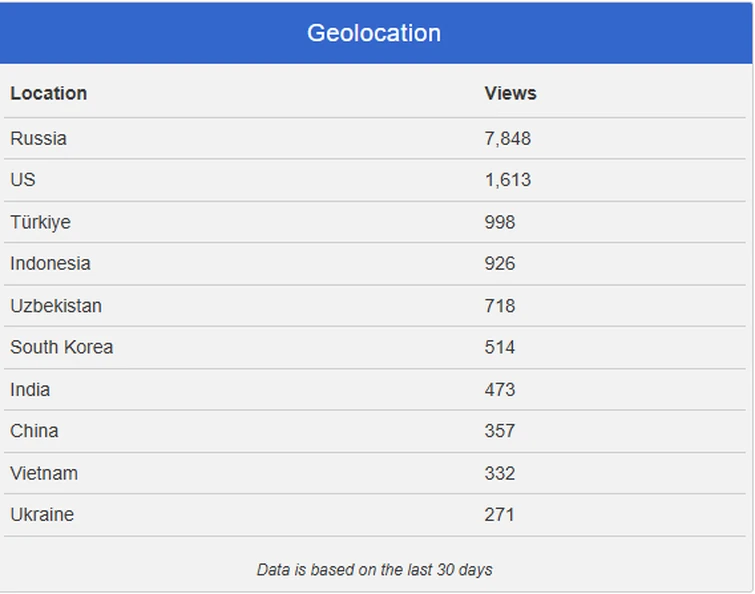Click the Geolocation panel header

click(376, 33)
